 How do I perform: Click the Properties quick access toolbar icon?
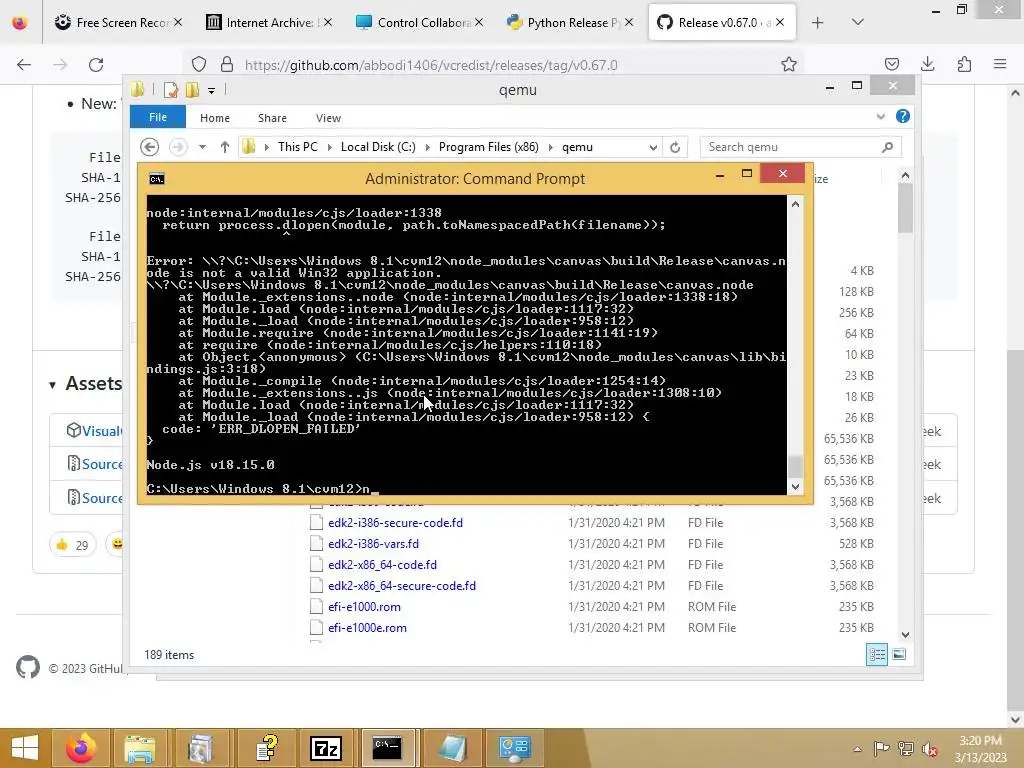coord(171,90)
